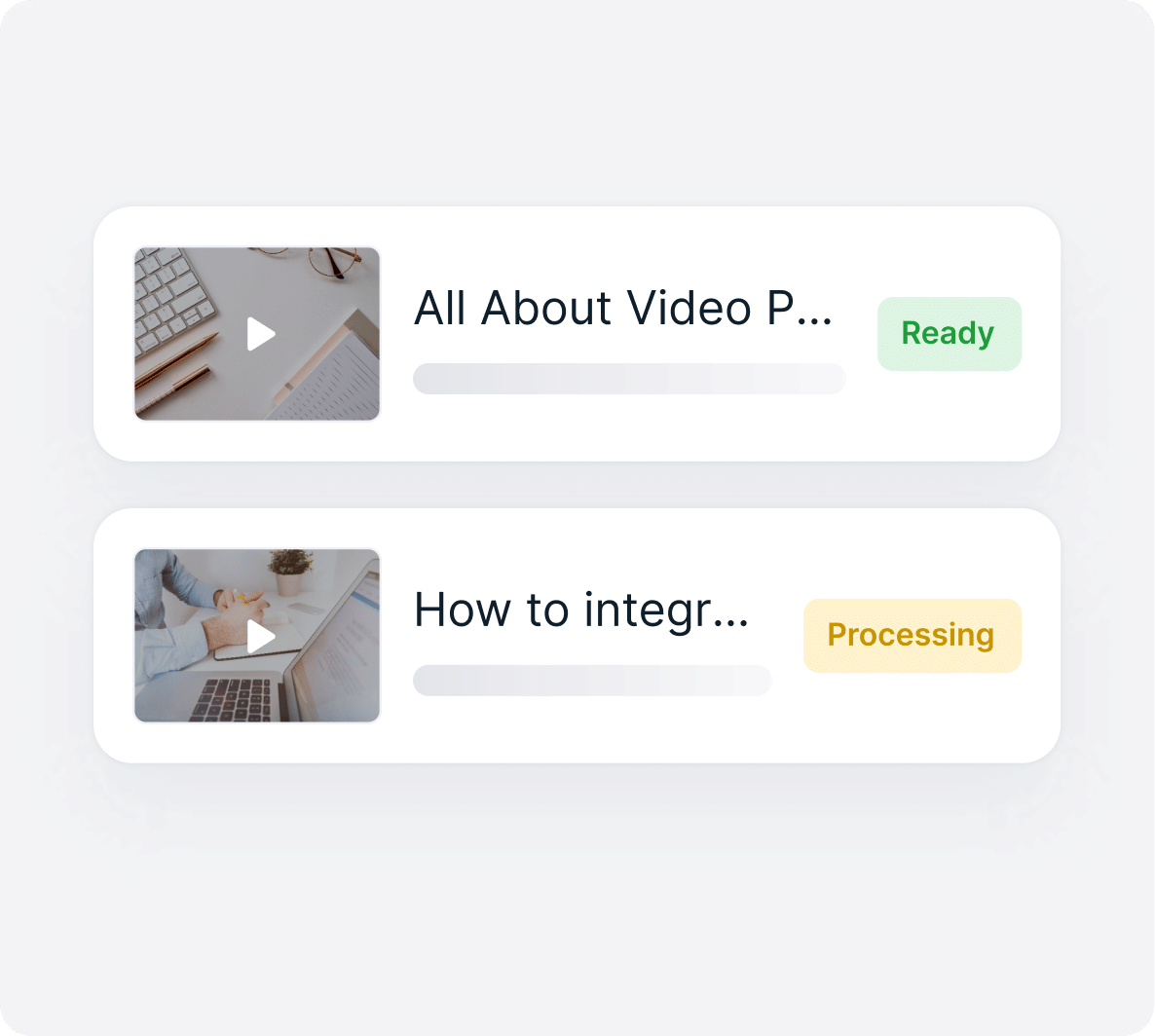This screenshot has height=1036, width=1155.
Task: Click the notebook in the first thumbnail
Action: (336, 375)
